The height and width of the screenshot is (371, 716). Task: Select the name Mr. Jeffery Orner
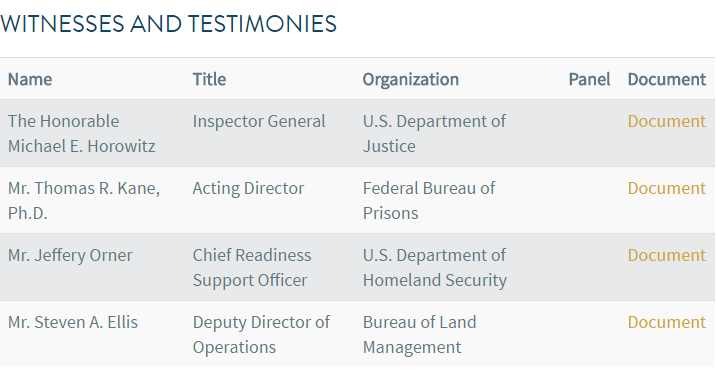[x=70, y=255]
